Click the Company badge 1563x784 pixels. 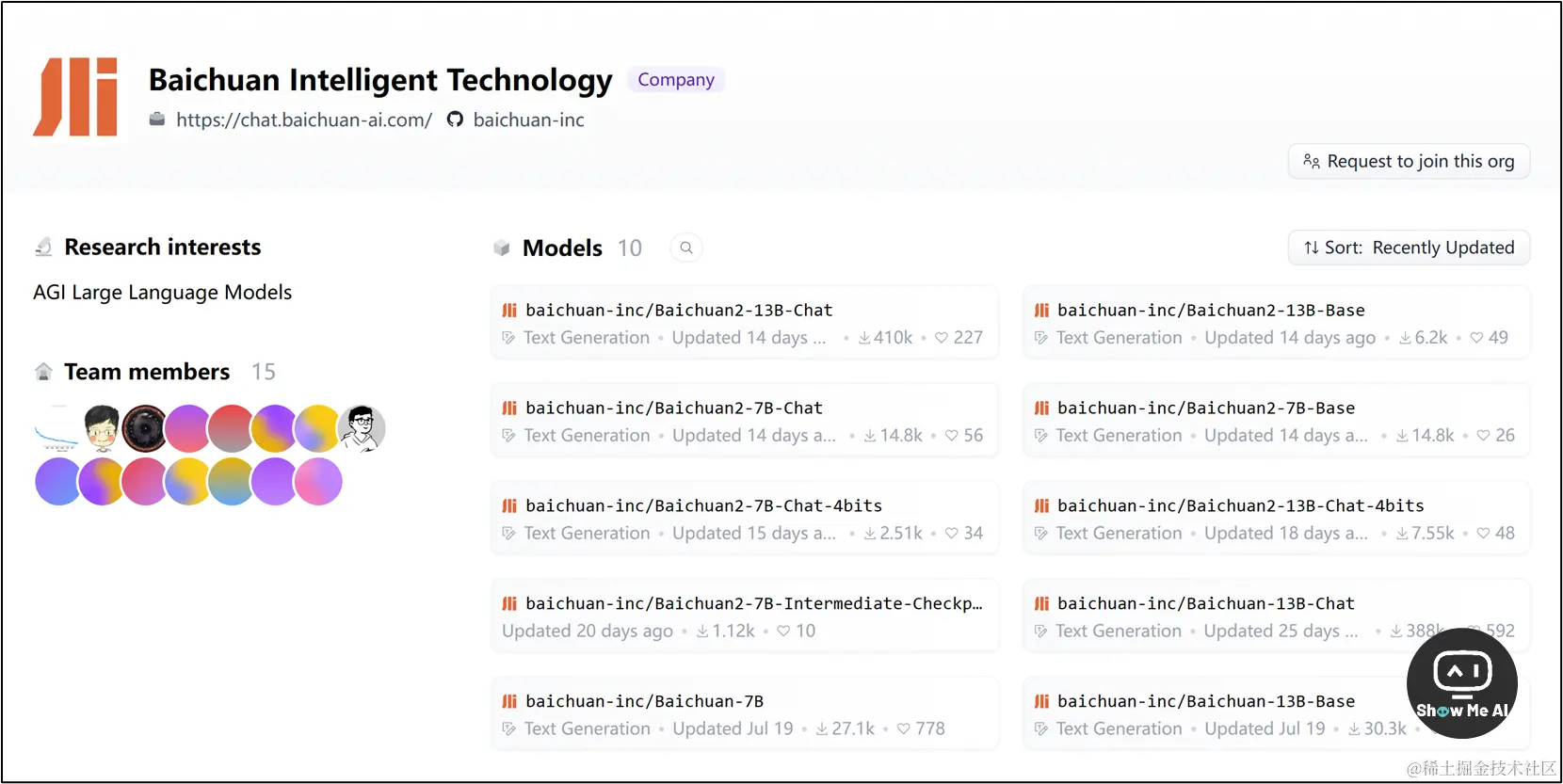click(676, 80)
